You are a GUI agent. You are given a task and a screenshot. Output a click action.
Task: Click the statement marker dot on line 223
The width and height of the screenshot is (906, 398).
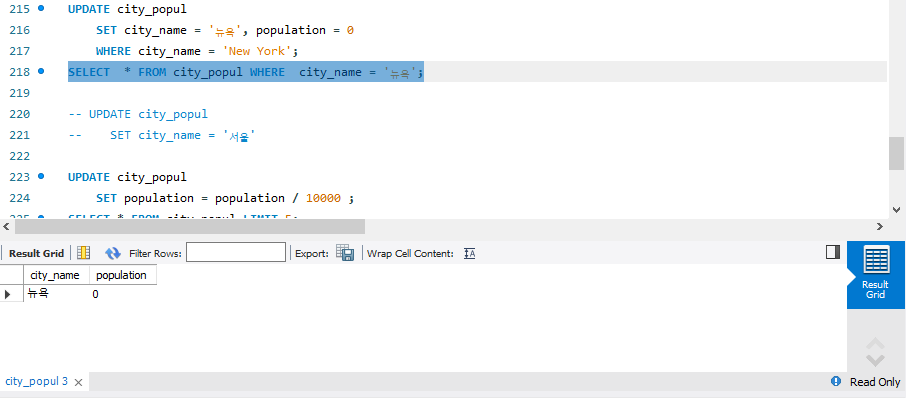[40, 176]
